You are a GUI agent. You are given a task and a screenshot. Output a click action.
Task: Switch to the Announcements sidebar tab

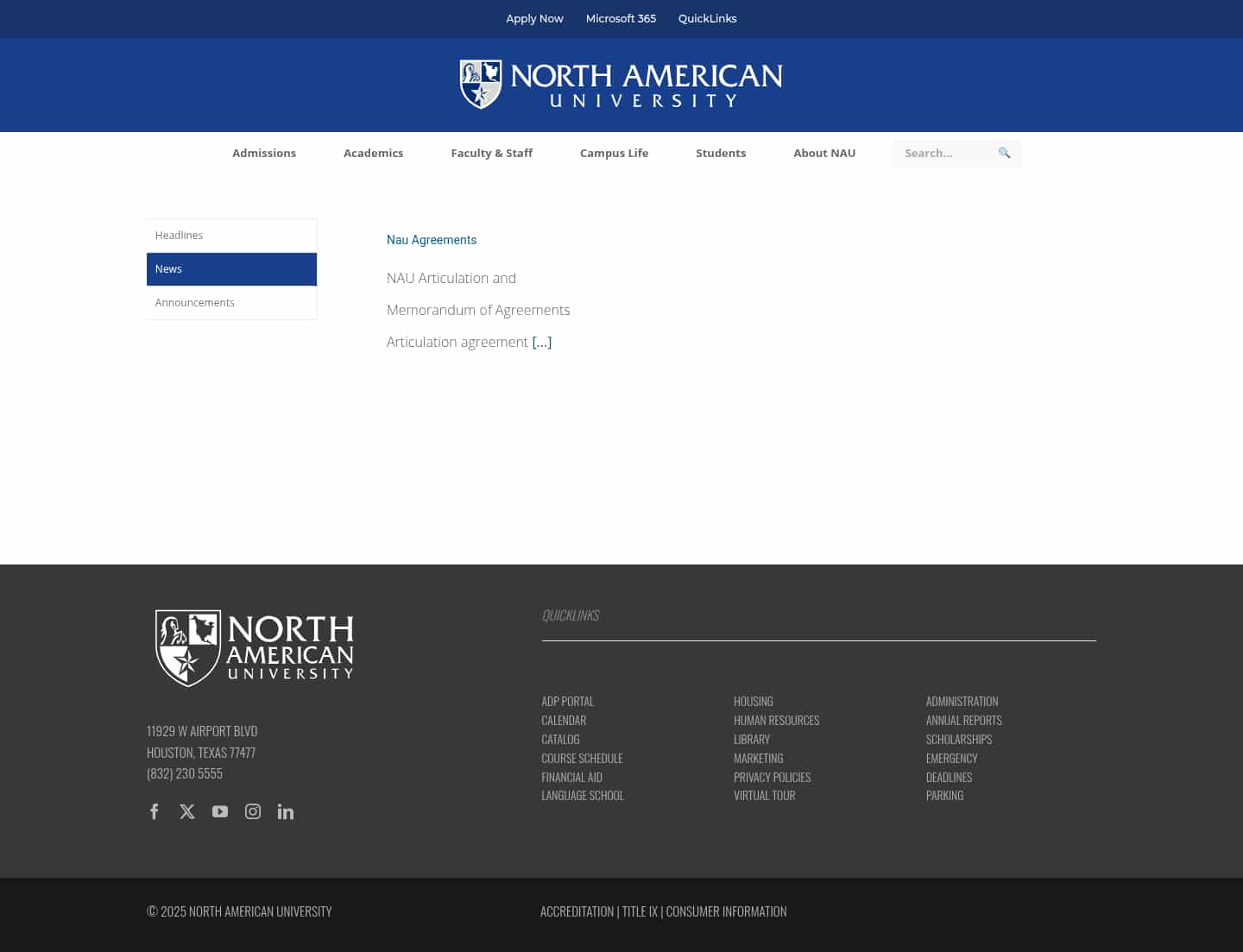coord(231,303)
